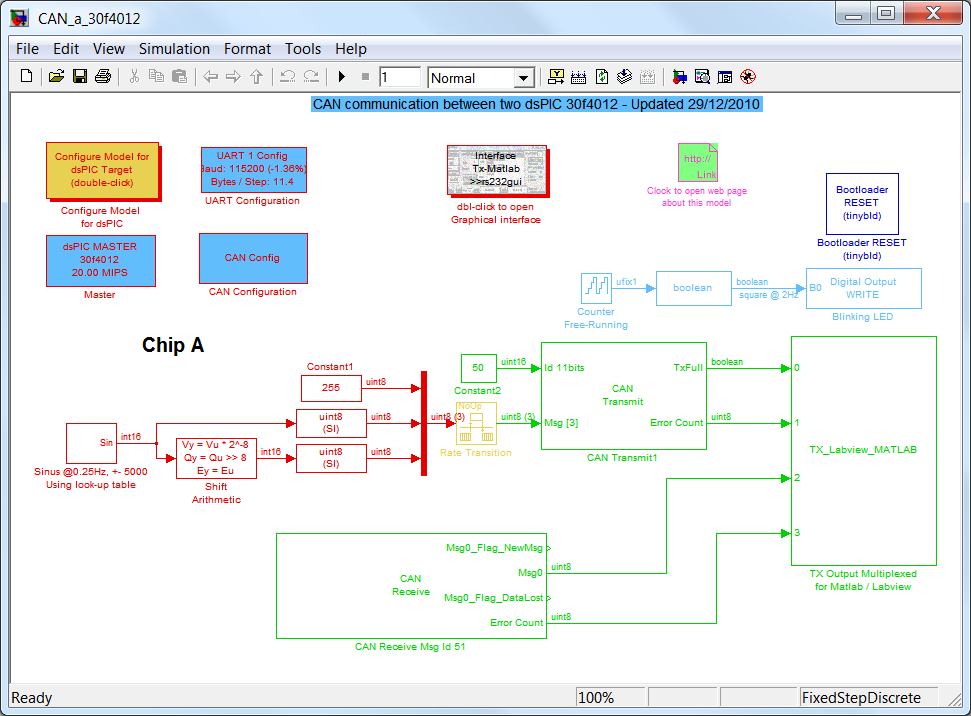Click the http Link web page block
Image resolution: width=971 pixels, height=716 pixels.
(x=698, y=162)
